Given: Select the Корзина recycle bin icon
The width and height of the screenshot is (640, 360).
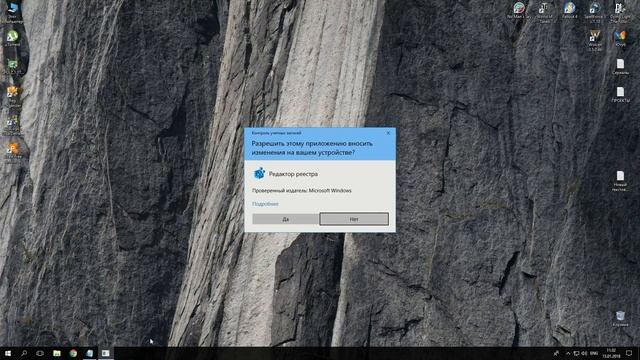Looking at the screenshot, I should click(620, 318).
